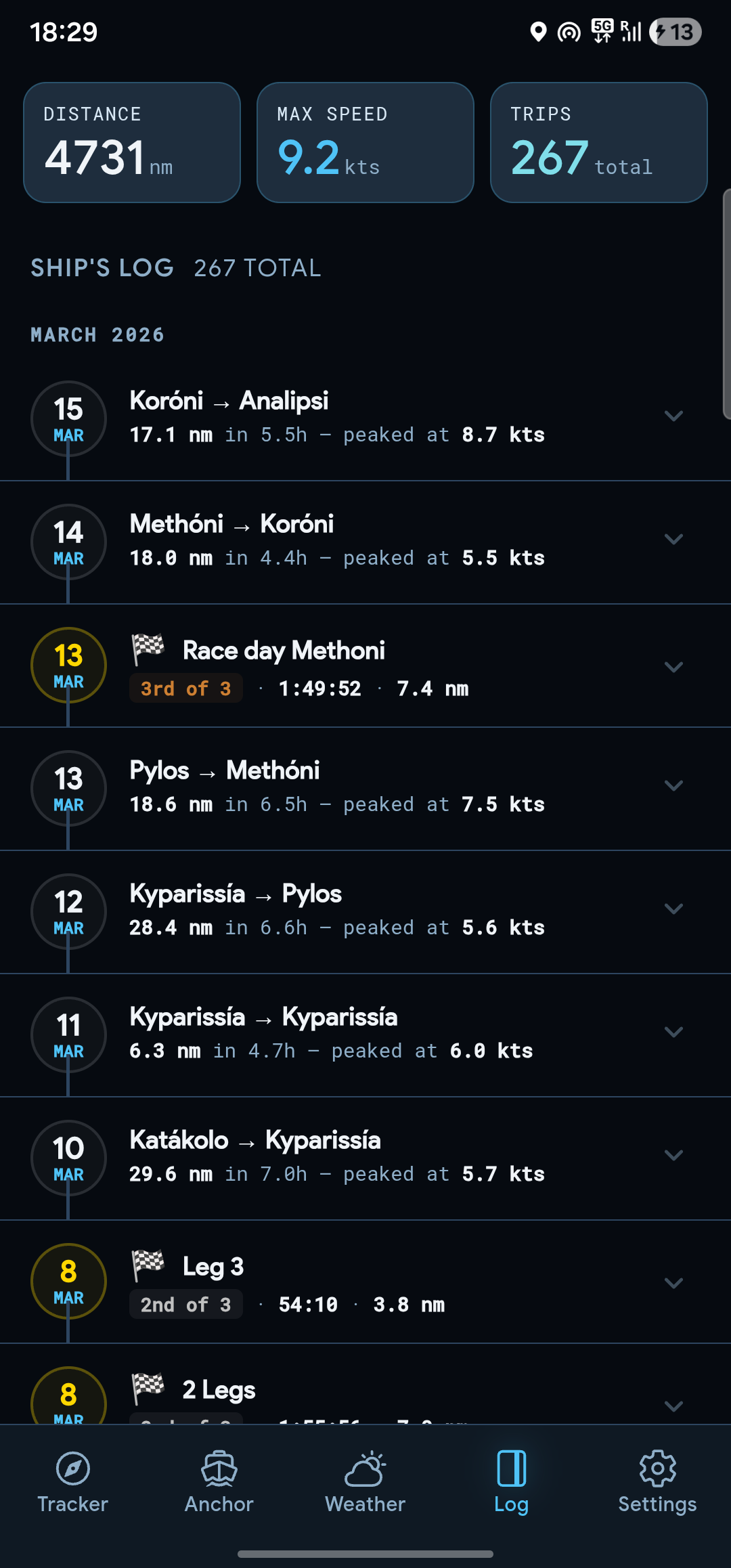Expand the Koróni → Analipsi trip entry
The image size is (731, 1568).
click(x=673, y=416)
